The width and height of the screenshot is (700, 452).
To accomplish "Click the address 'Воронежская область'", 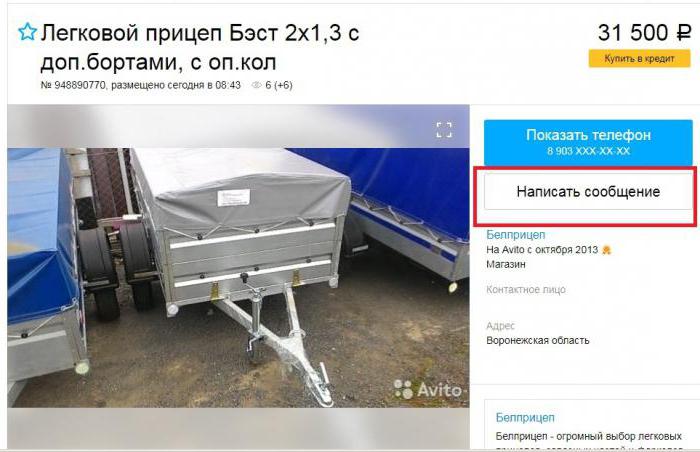I will (538, 340).
